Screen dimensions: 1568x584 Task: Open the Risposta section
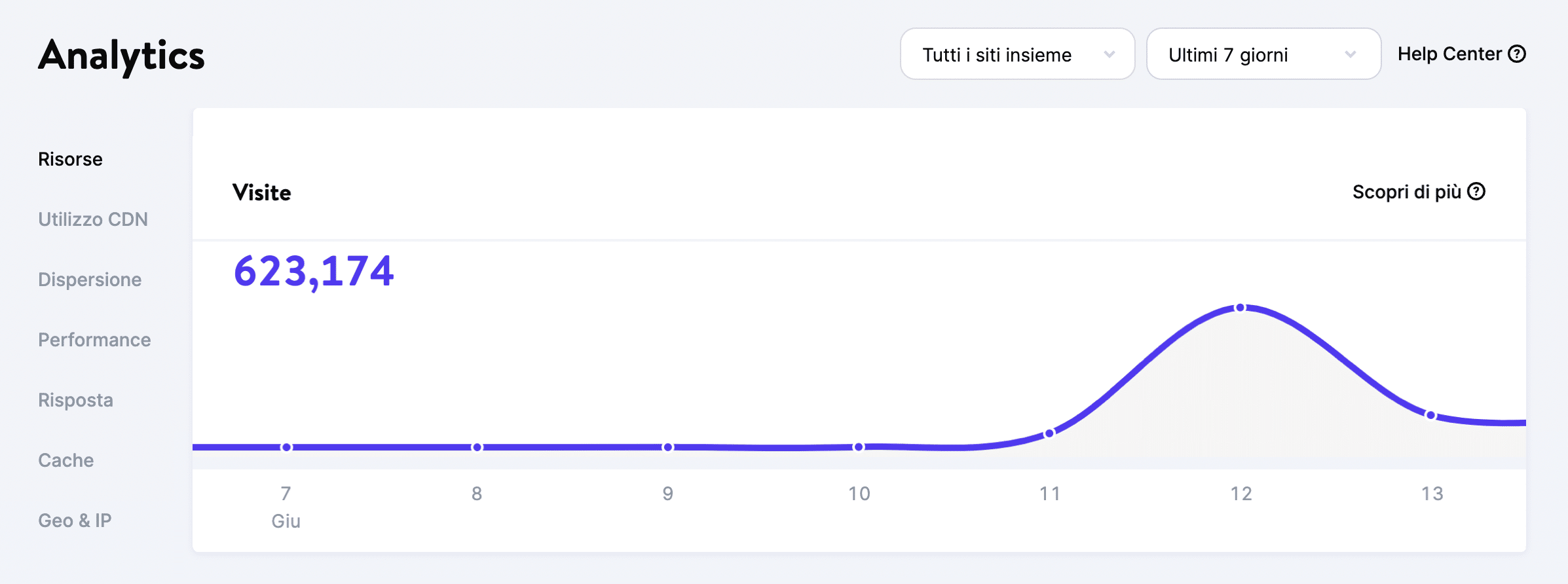pyautogui.click(x=76, y=400)
